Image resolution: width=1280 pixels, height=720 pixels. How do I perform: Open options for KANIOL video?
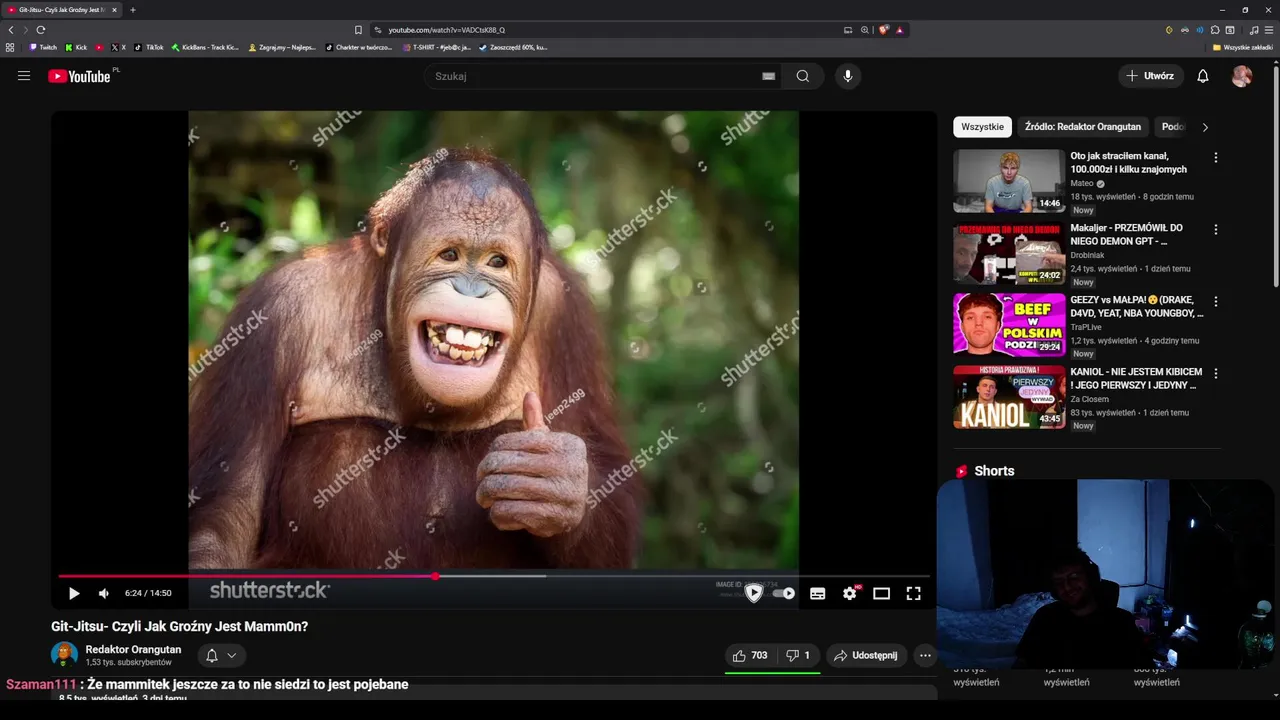(1216, 374)
